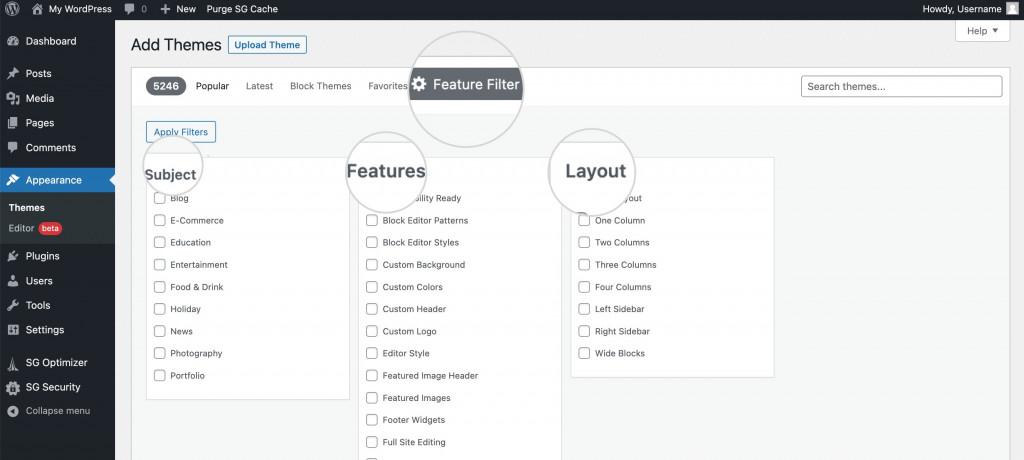Click the SG Optimizer rocket icon
The width and height of the screenshot is (1024, 460).
(x=12, y=363)
